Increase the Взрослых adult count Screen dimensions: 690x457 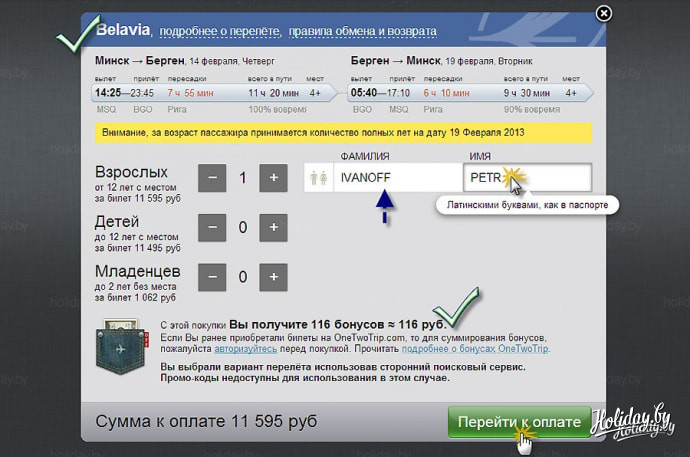click(x=273, y=179)
